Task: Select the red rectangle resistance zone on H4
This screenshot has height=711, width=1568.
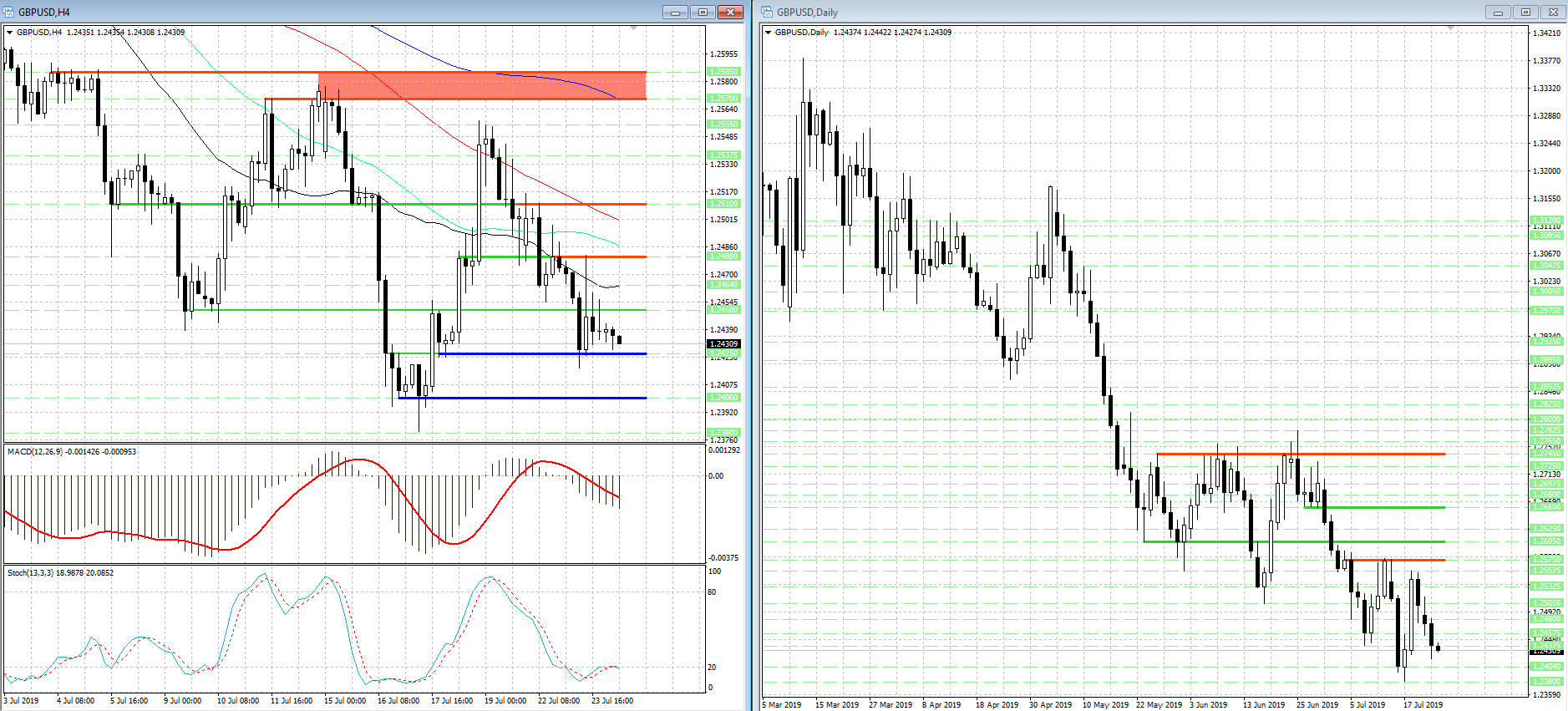Action: (482, 86)
